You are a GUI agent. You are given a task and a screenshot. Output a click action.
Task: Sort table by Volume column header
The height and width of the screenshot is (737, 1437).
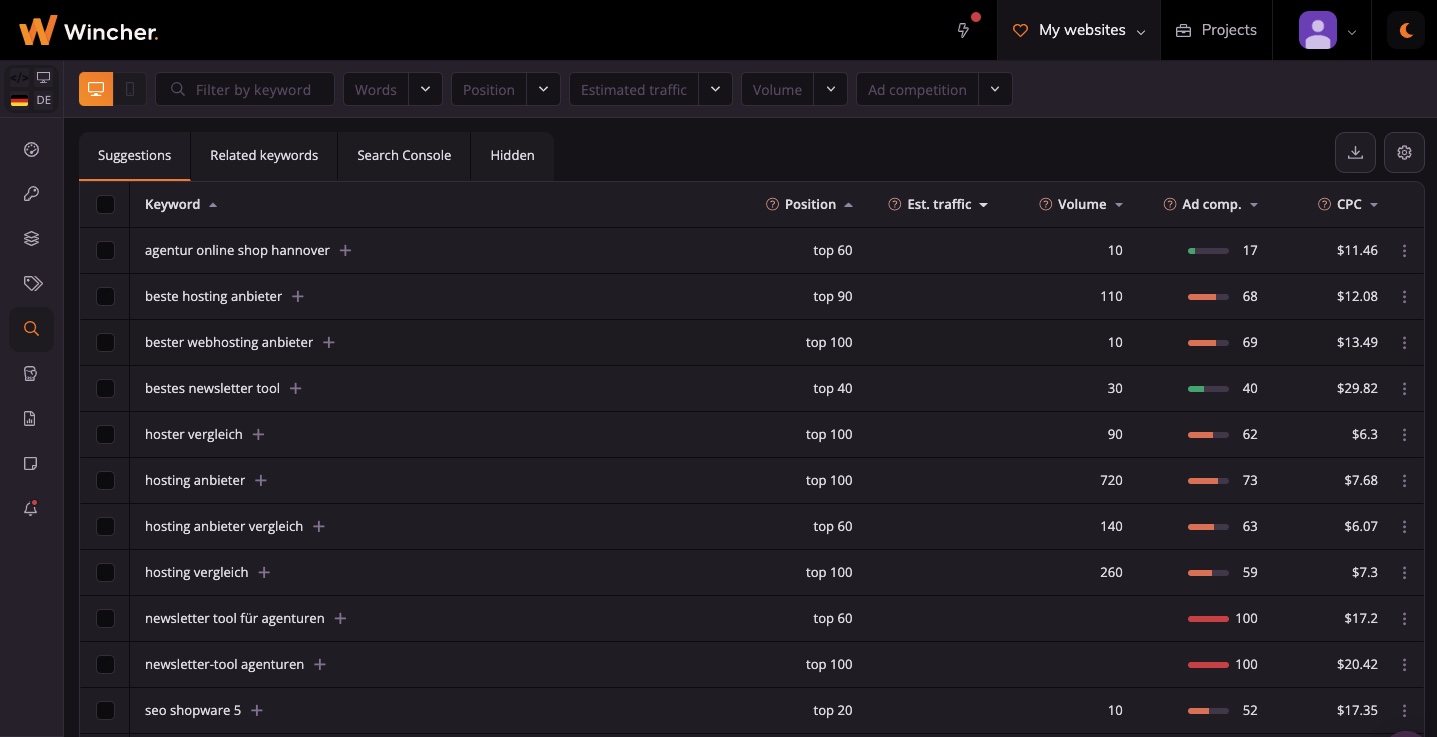(x=1082, y=204)
